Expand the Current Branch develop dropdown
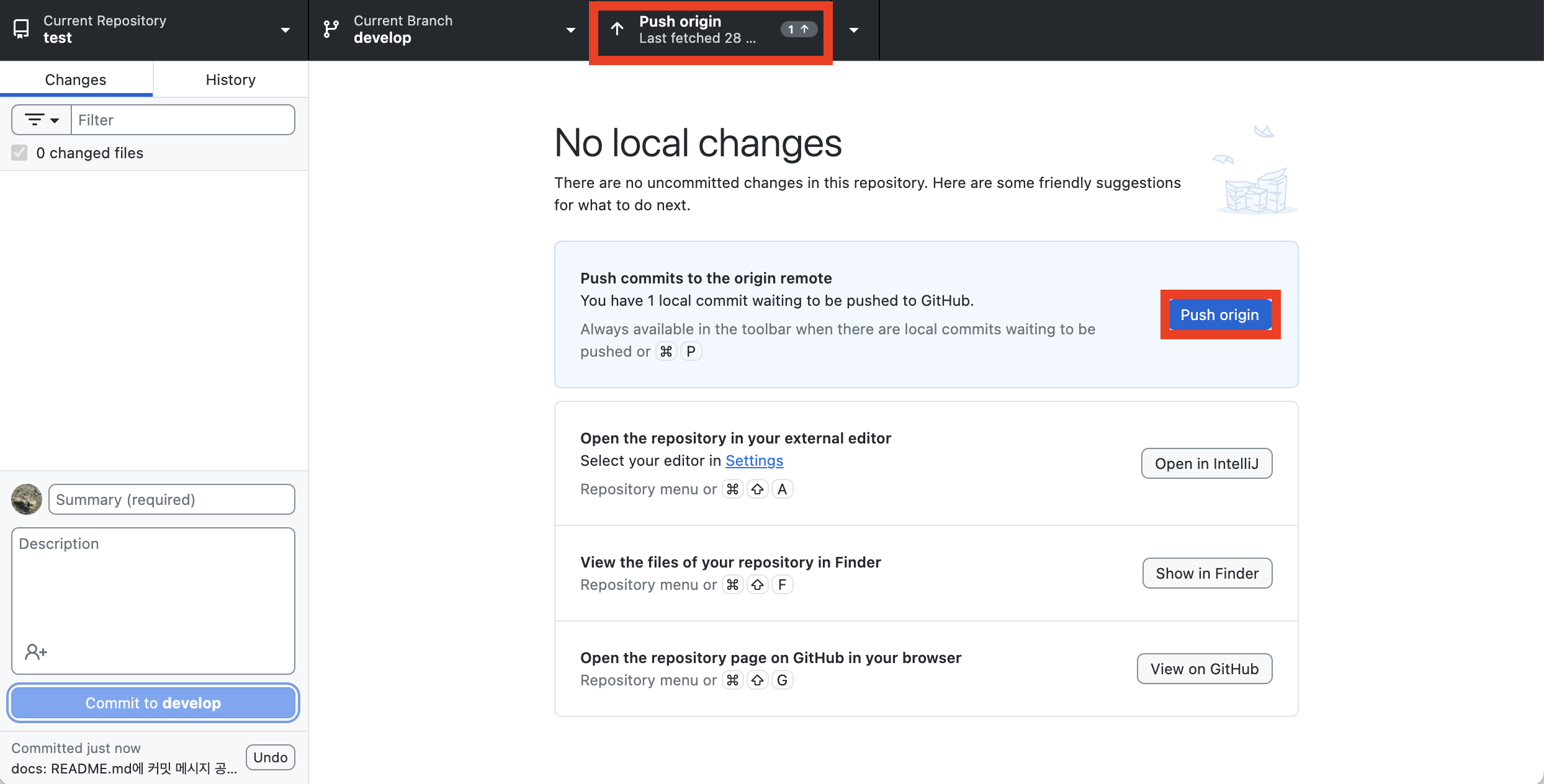 pos(570,30)
